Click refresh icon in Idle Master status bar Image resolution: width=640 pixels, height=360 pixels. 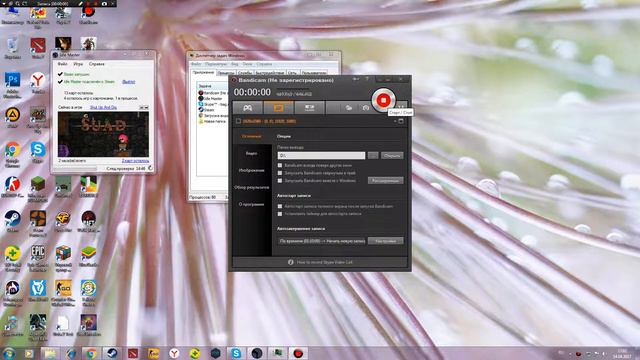(x=150, y=168)
